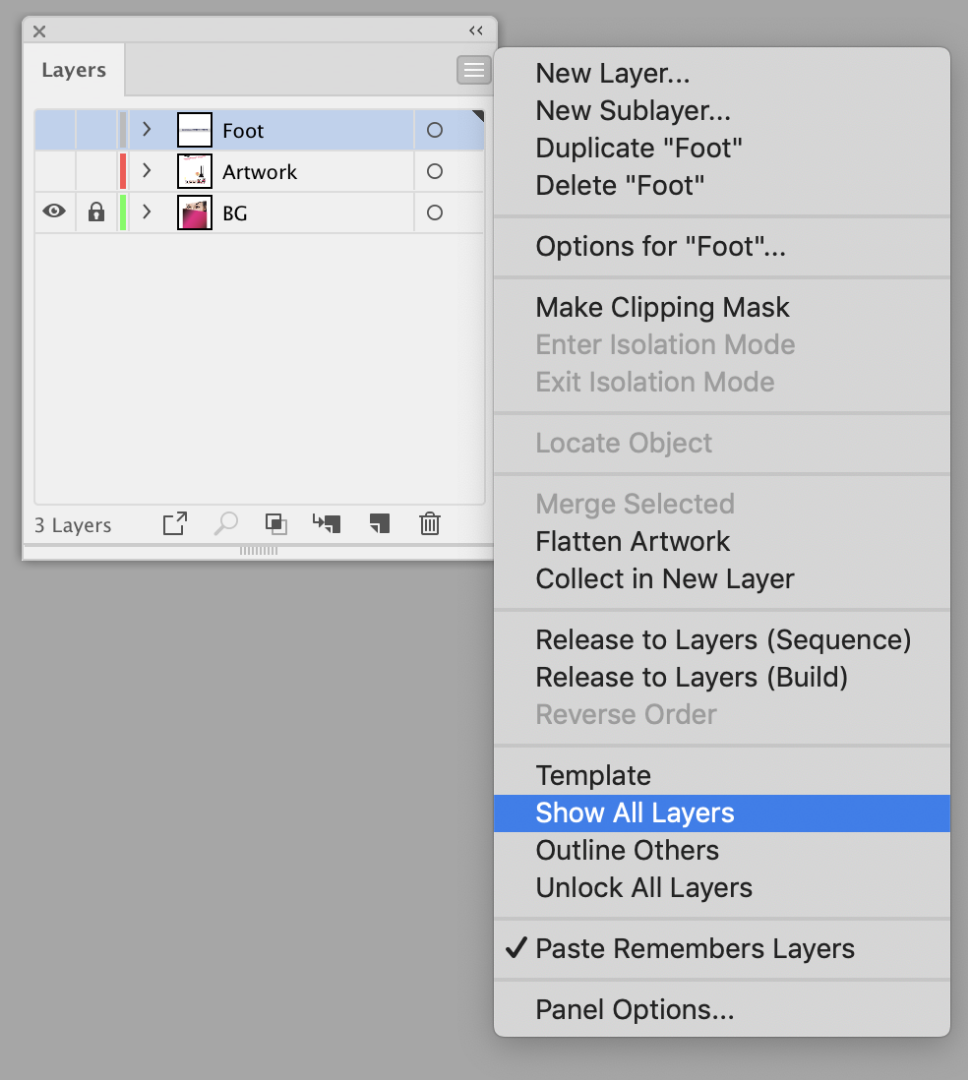Screen dimensions: 968x1080
Task: Switch to the Layers tab
Action: click(x=74, y=71)
